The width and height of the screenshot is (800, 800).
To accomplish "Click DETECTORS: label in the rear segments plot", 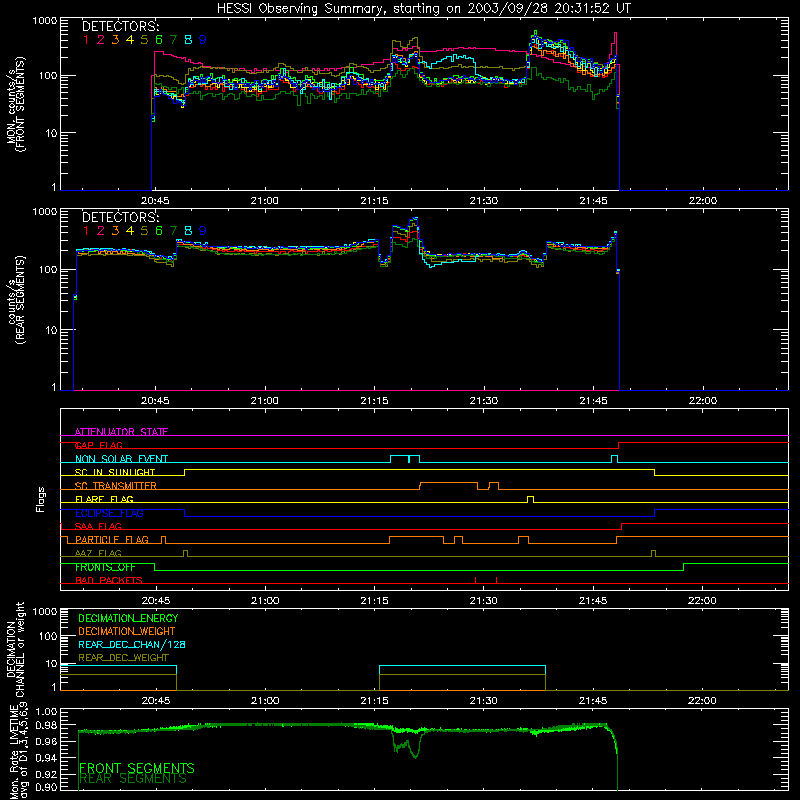I will pyautogui.click(x=120, y=218).
